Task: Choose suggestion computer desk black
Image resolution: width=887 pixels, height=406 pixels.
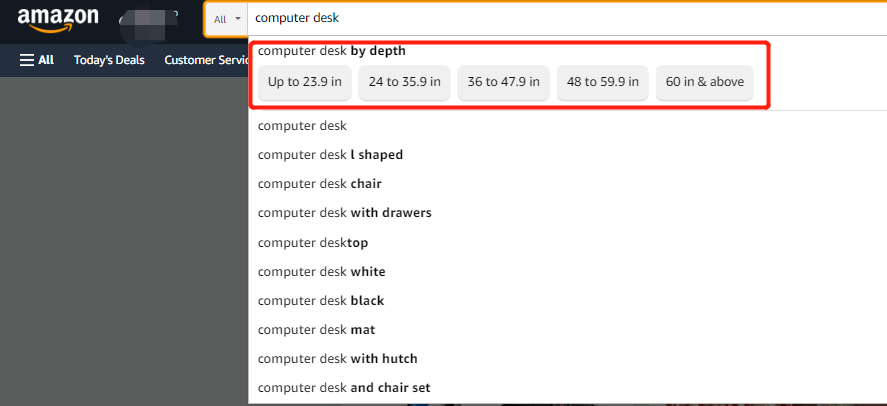Action: tap(567, 300)
